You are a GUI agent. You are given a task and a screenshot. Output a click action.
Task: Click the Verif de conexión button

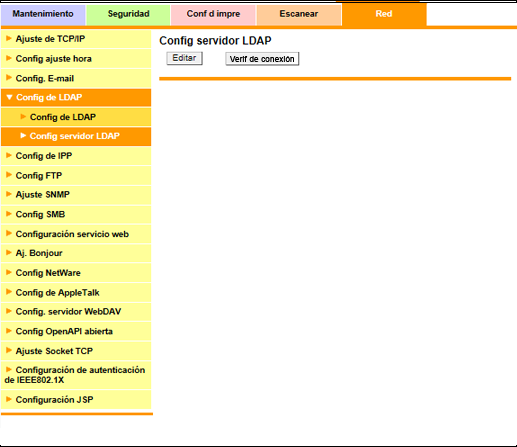262,59
